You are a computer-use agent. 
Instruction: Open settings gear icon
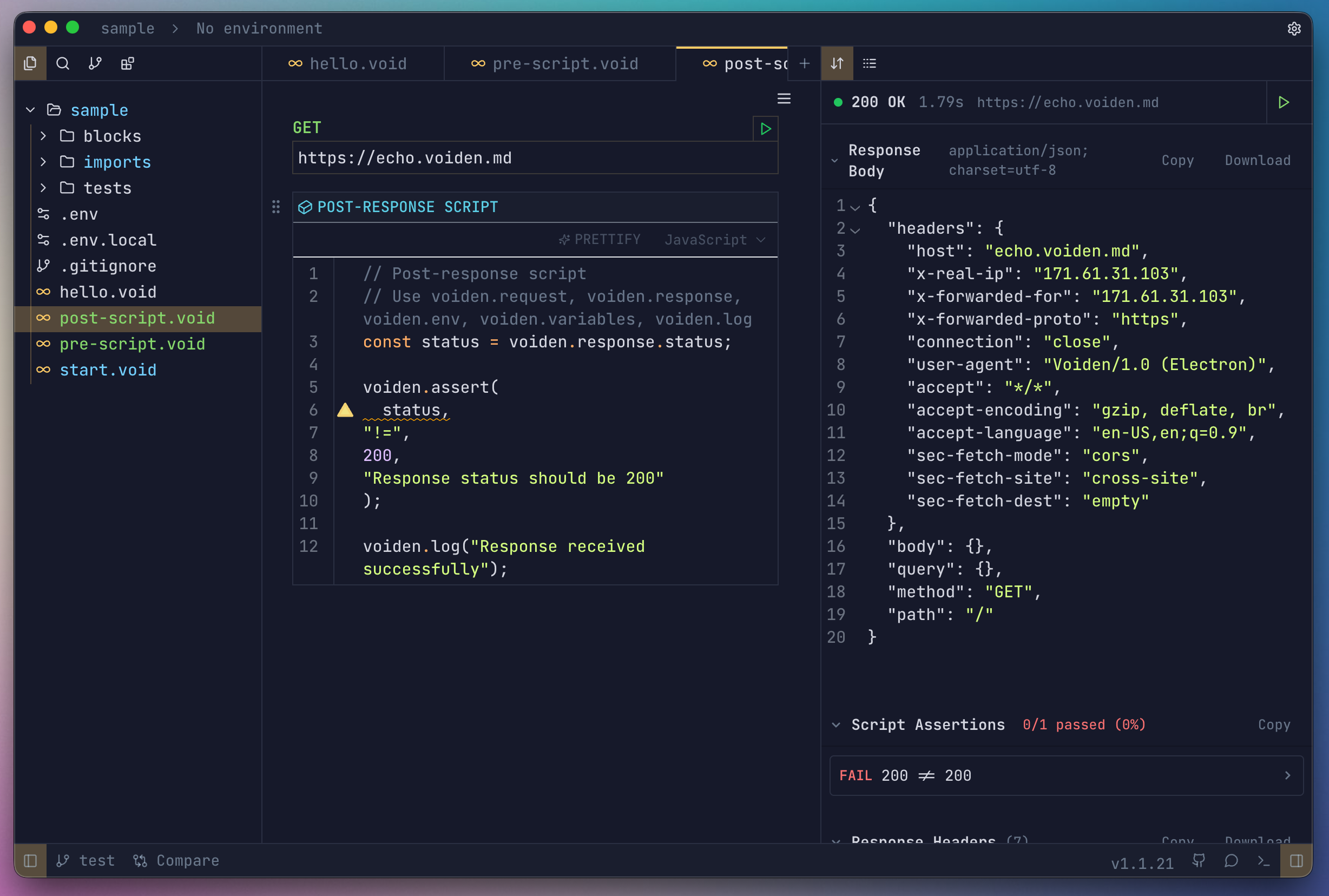[x=1294, y=29]
